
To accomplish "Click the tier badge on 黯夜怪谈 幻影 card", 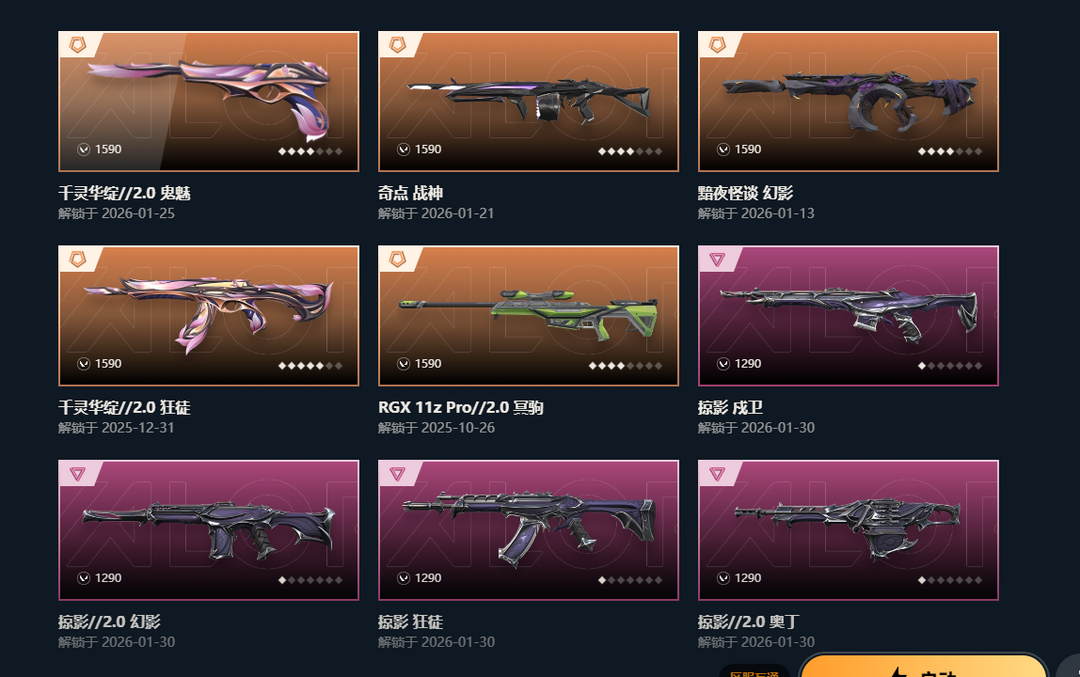I will tap(717, 45).
